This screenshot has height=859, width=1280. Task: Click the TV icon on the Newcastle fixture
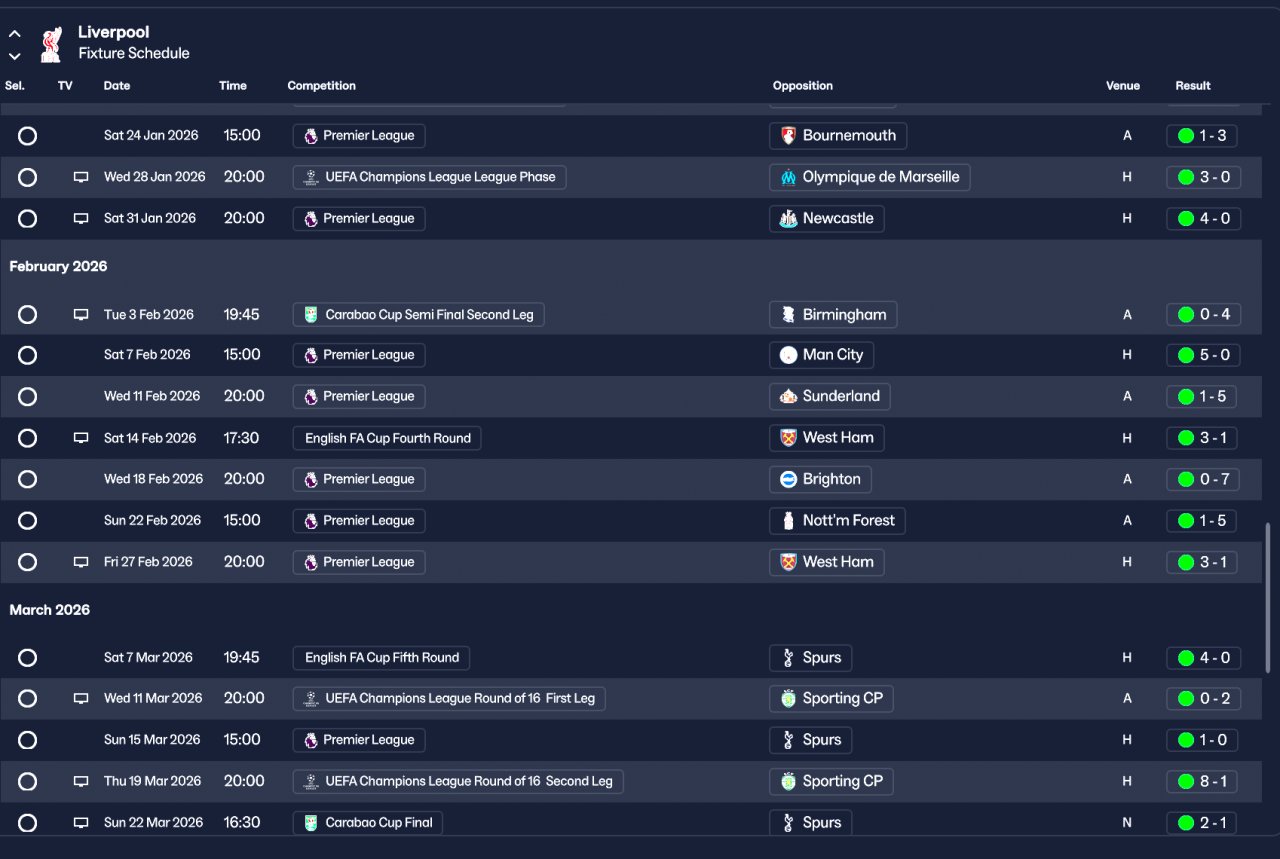[81, 219]
